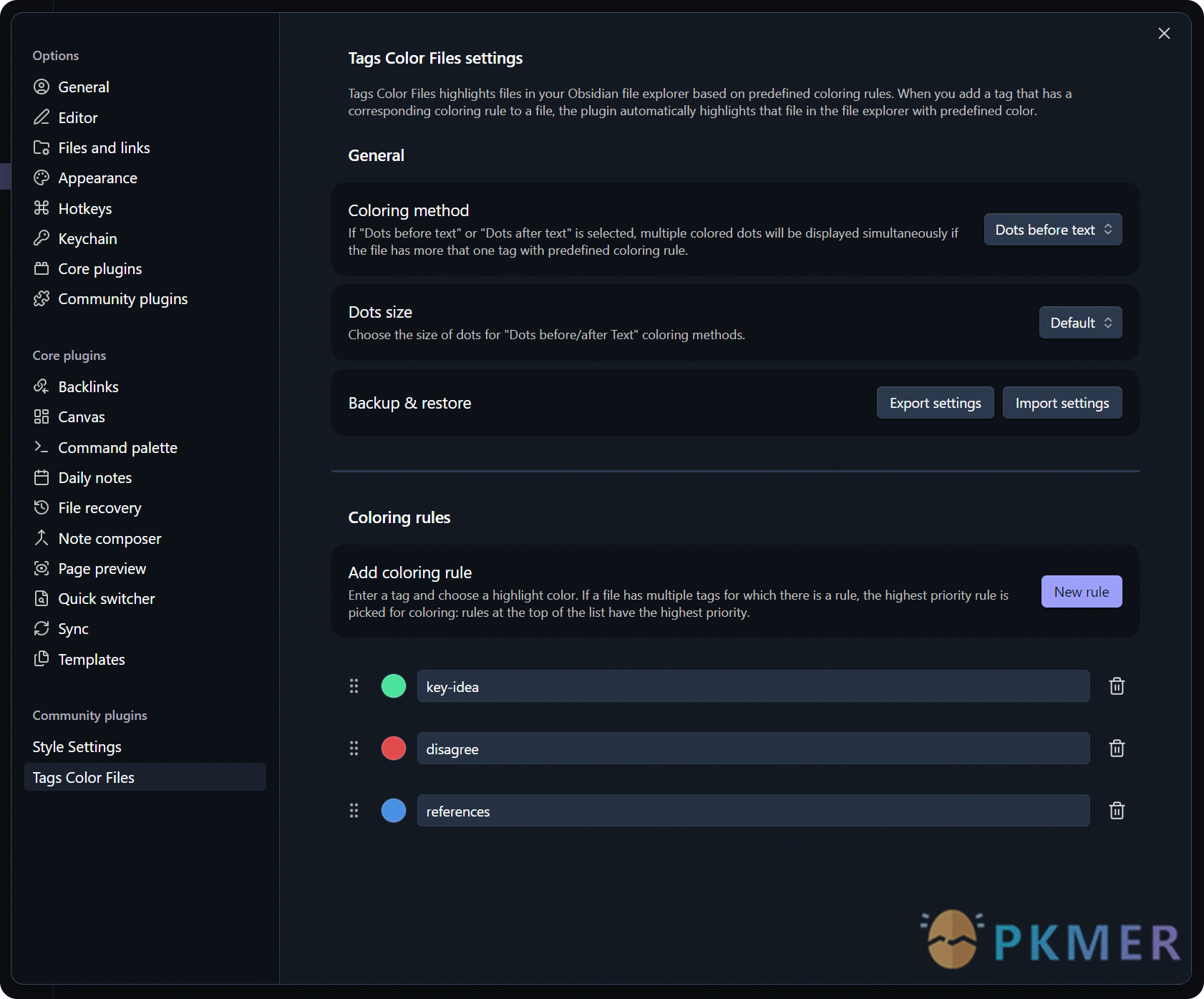The image size is (1204, 999).
Task: Open Note composer settings
Action: 145,538
